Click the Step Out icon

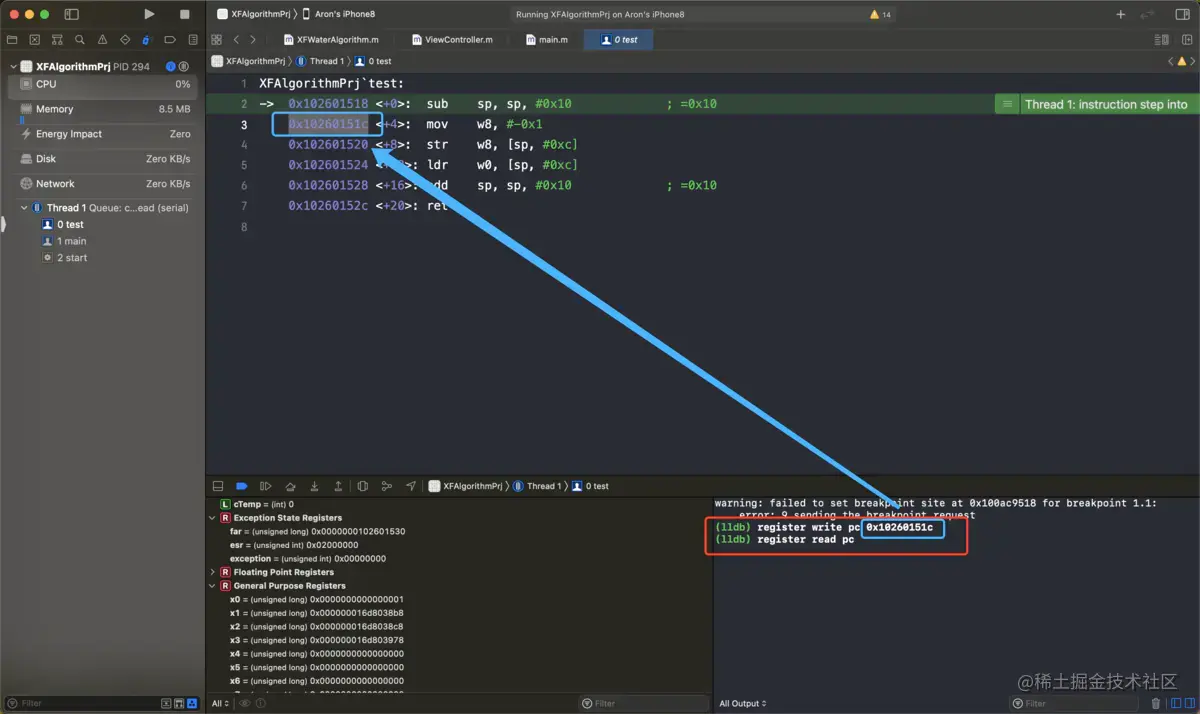(338, 486)
